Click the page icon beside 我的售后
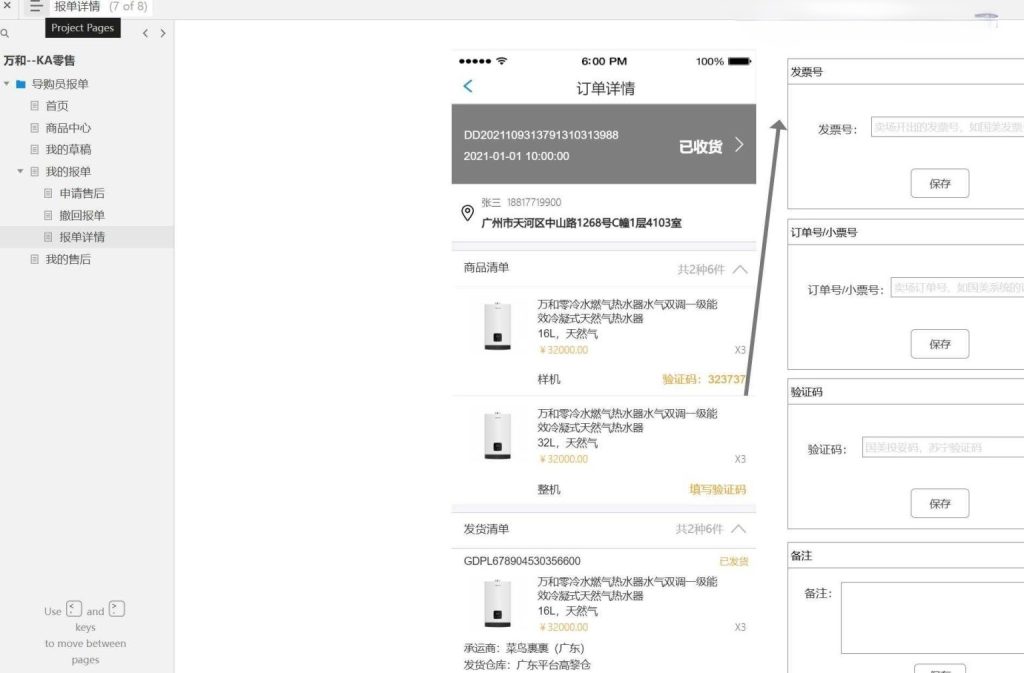The image size is (1024, 673). point(35,259)
